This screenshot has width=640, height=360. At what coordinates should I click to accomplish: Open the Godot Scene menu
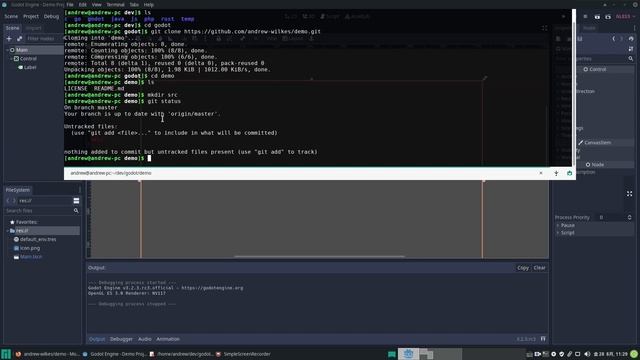click(11, 16)
